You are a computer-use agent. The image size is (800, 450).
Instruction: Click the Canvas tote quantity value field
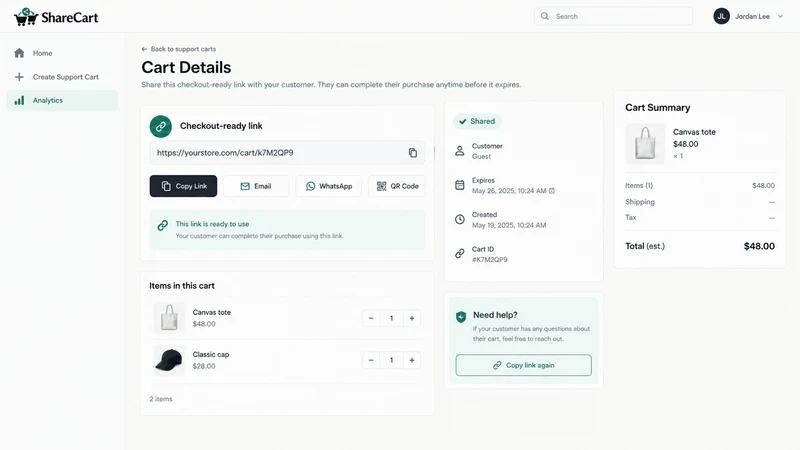[391, 318]
